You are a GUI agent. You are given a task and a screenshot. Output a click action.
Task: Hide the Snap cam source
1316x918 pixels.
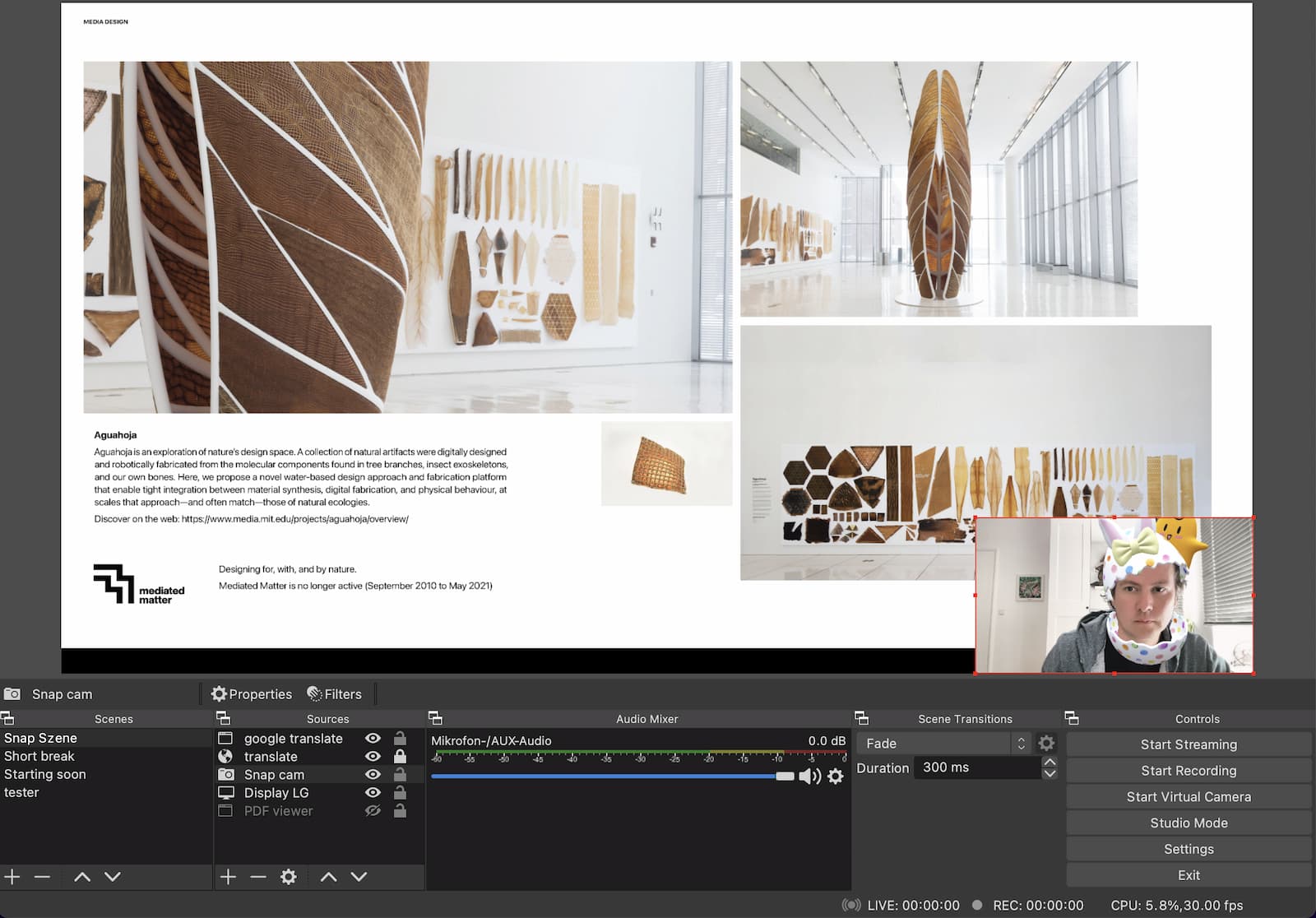click(x=373, y=775)
